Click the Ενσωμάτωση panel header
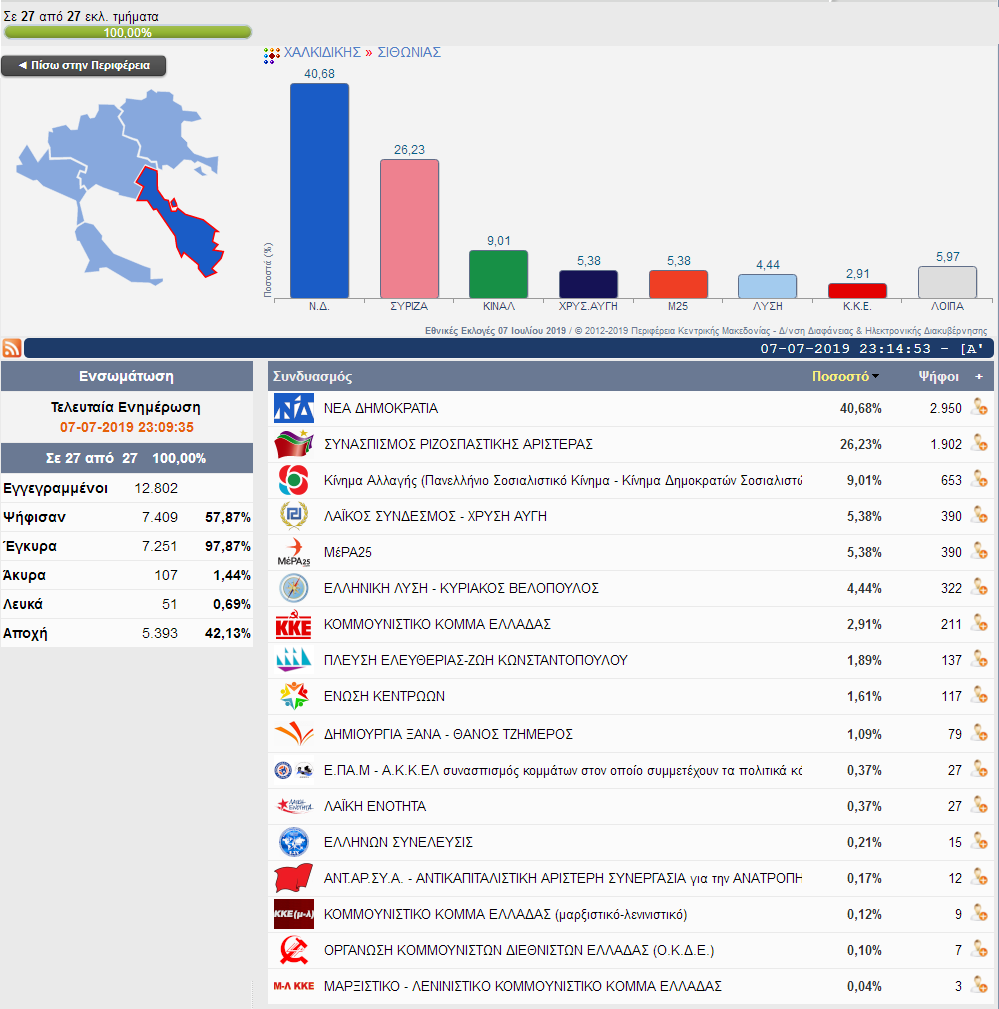 coord(127,376)
